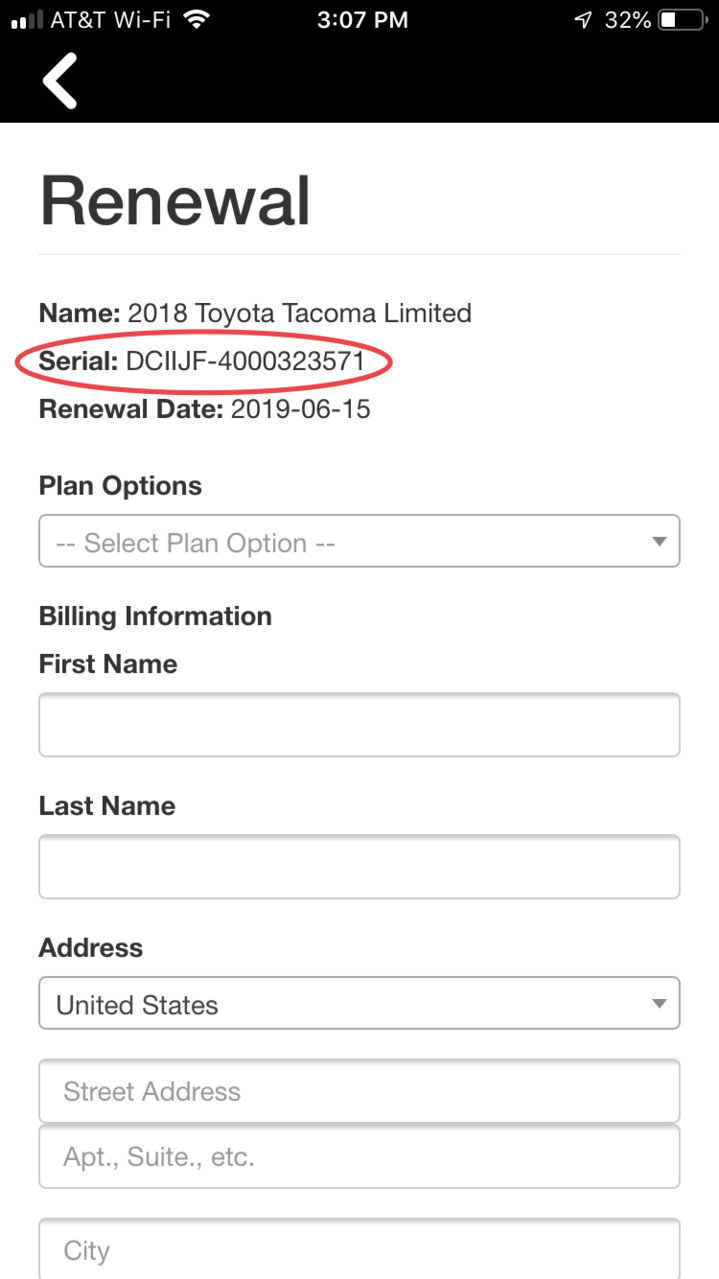Open the United States country dropdown
Screen dimensions: 719x1279
[x=359, y=1003]
